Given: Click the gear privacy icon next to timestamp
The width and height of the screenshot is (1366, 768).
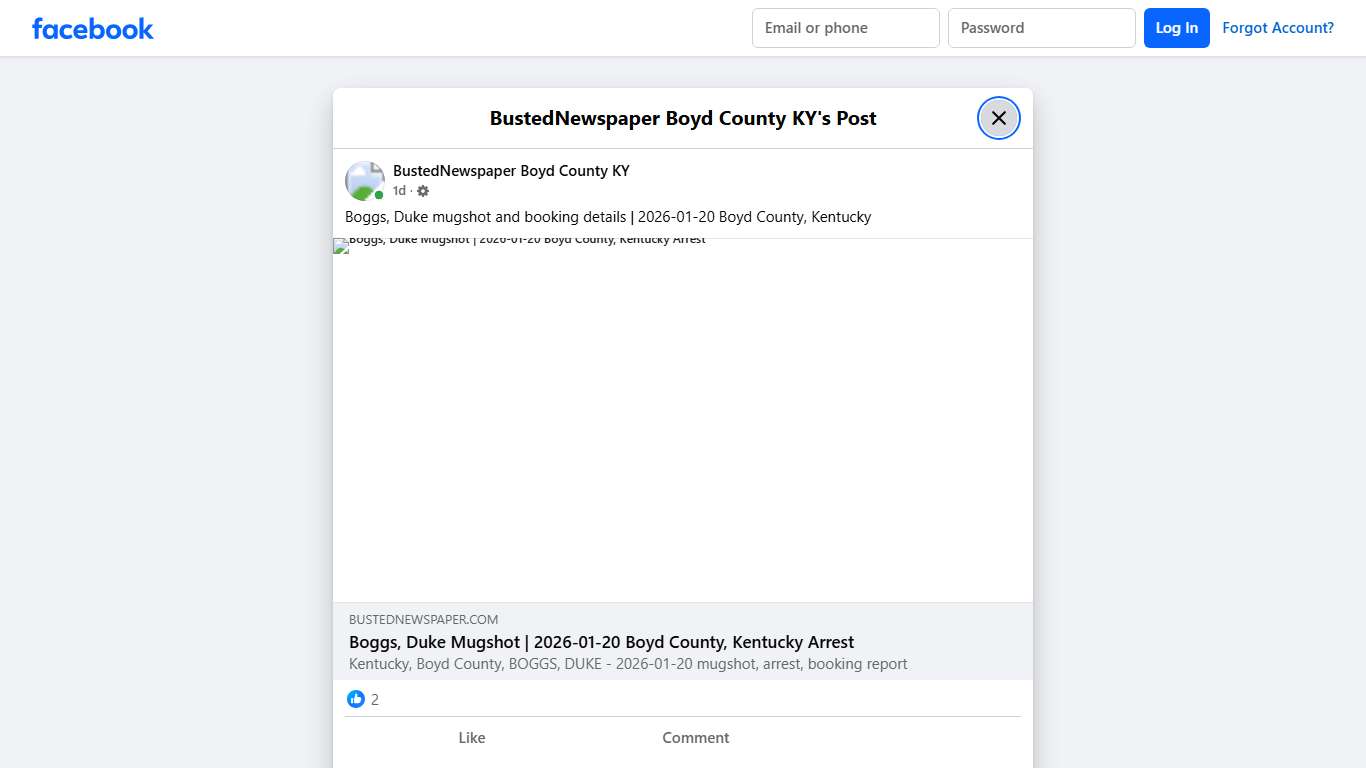Looking at the screenshot, I should [x=422, y=190].
